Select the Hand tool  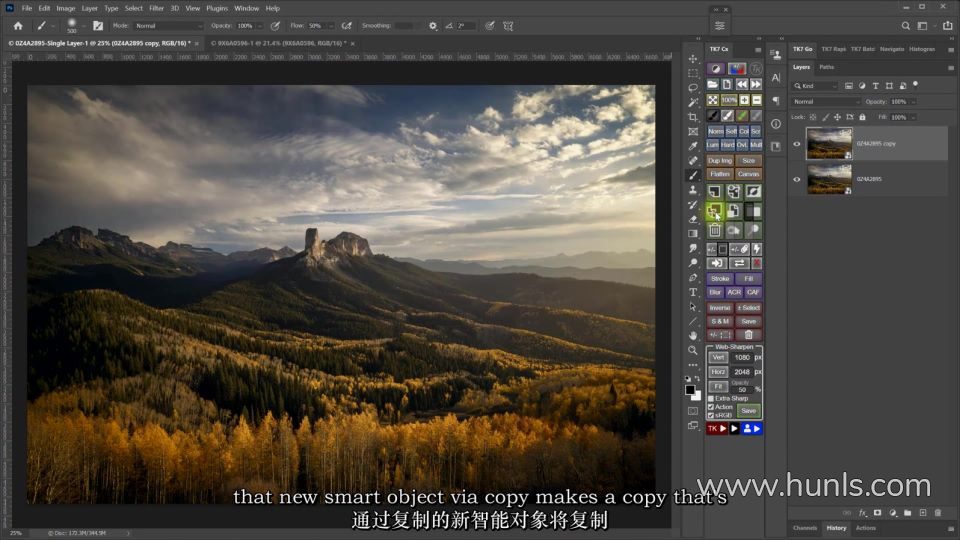tap(692, 336)
